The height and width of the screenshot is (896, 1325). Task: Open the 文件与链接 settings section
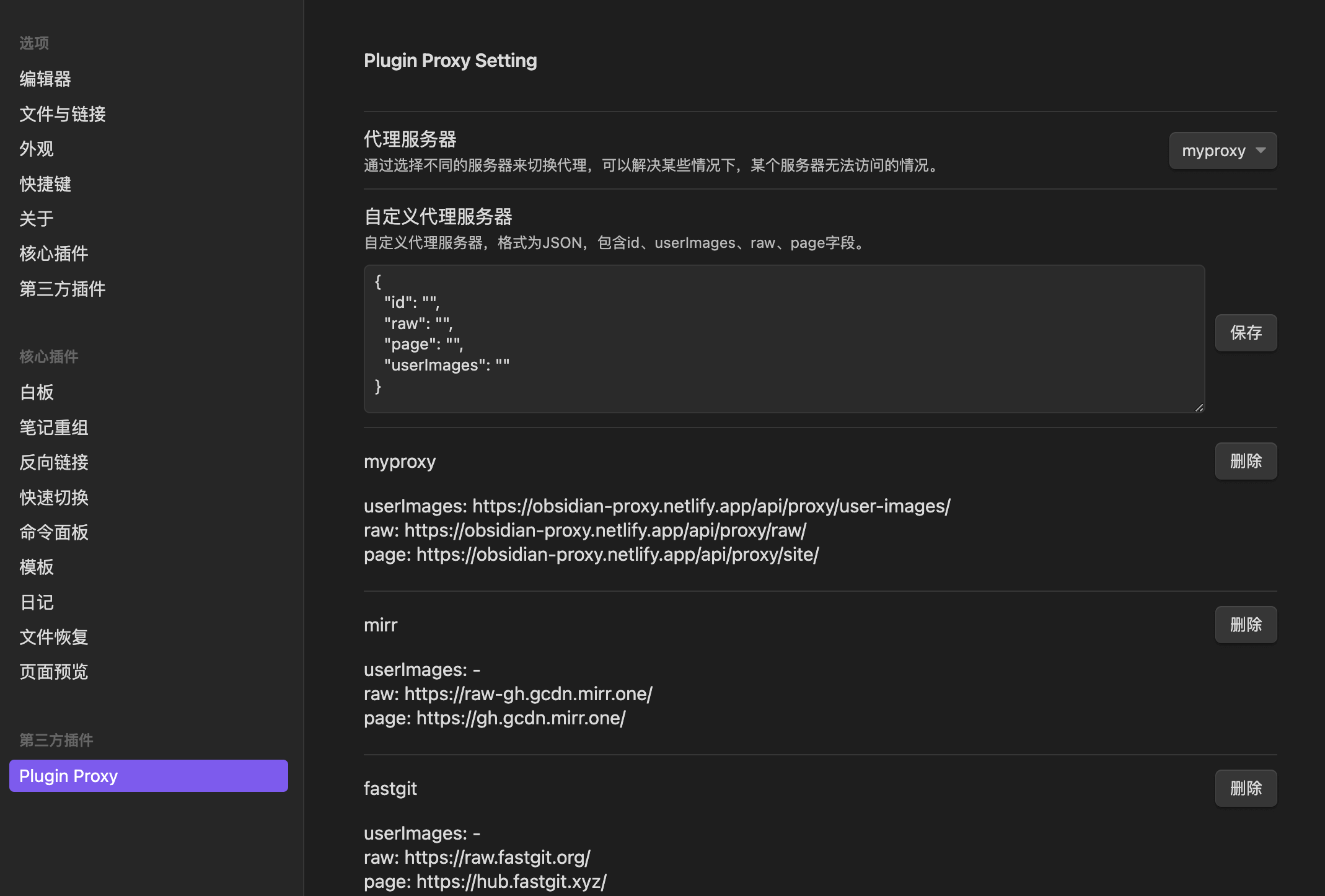62,114
